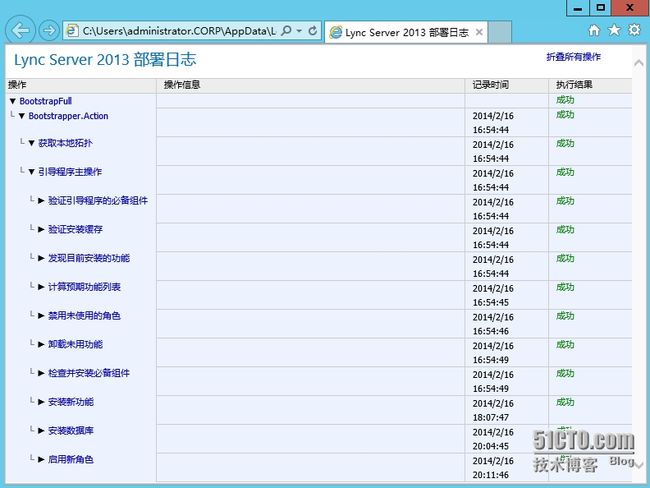
Task: Click the 成功 result for BootstrapFull
Action: point(565,100)
